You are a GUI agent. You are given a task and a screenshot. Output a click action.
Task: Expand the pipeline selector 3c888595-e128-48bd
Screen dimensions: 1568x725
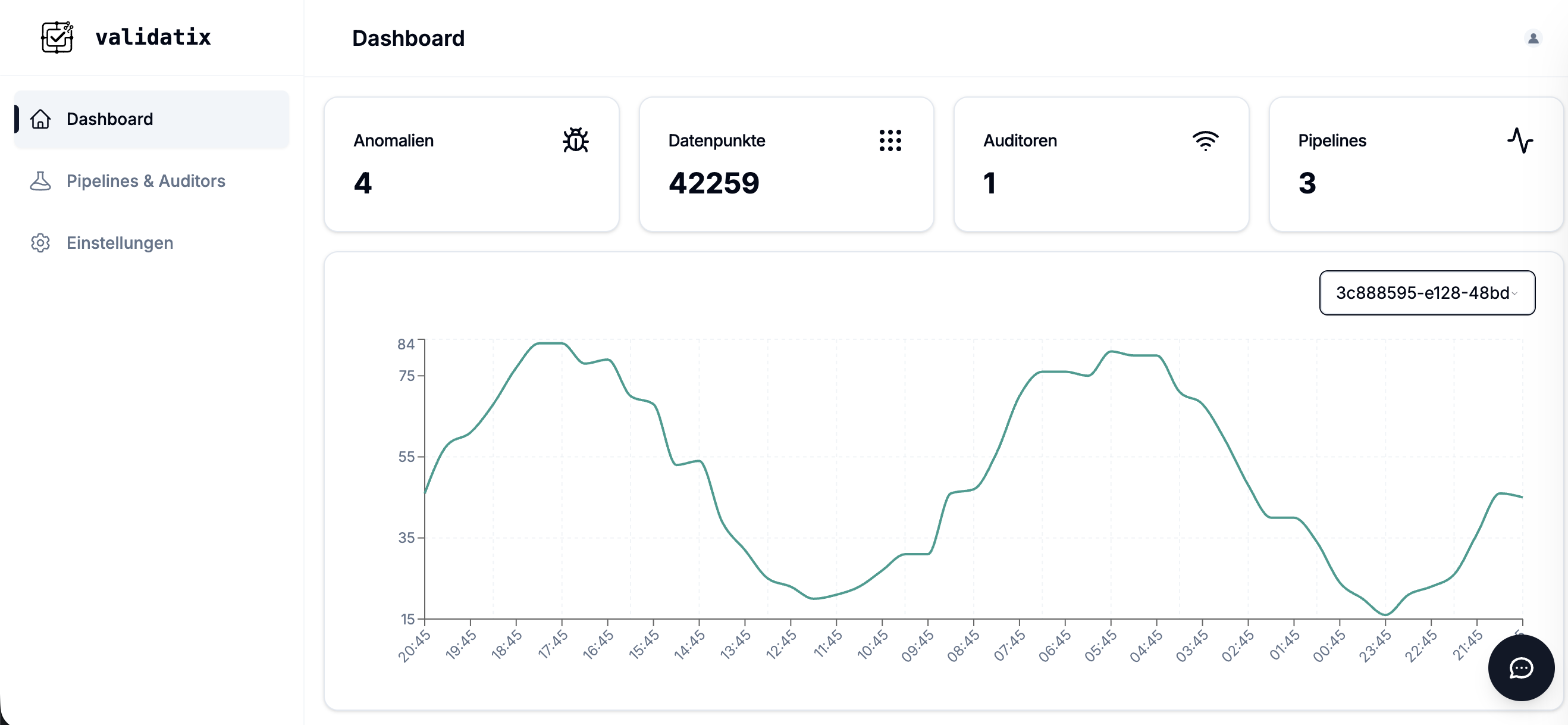pos(1427,293)
